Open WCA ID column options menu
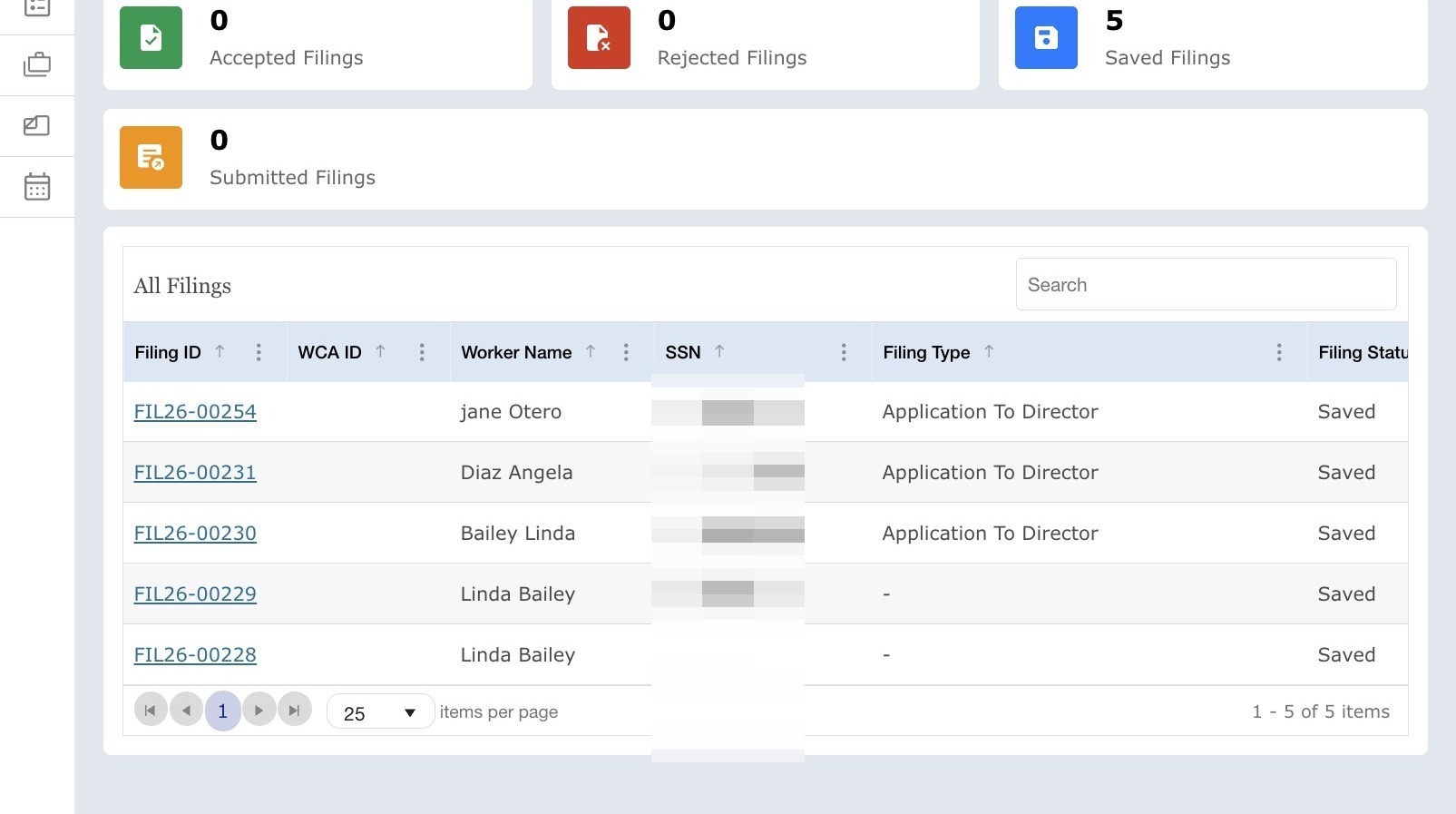Viewport: 1456px width, 814px height. (x=422, y=352)
